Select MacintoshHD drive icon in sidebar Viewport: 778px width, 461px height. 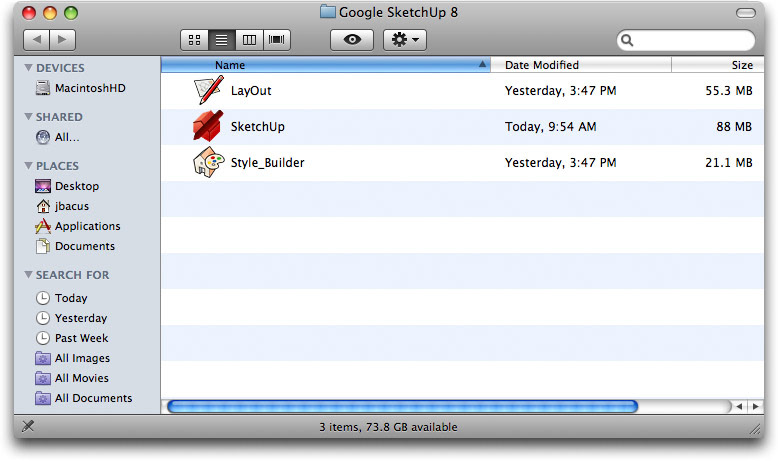pos(43,88)
